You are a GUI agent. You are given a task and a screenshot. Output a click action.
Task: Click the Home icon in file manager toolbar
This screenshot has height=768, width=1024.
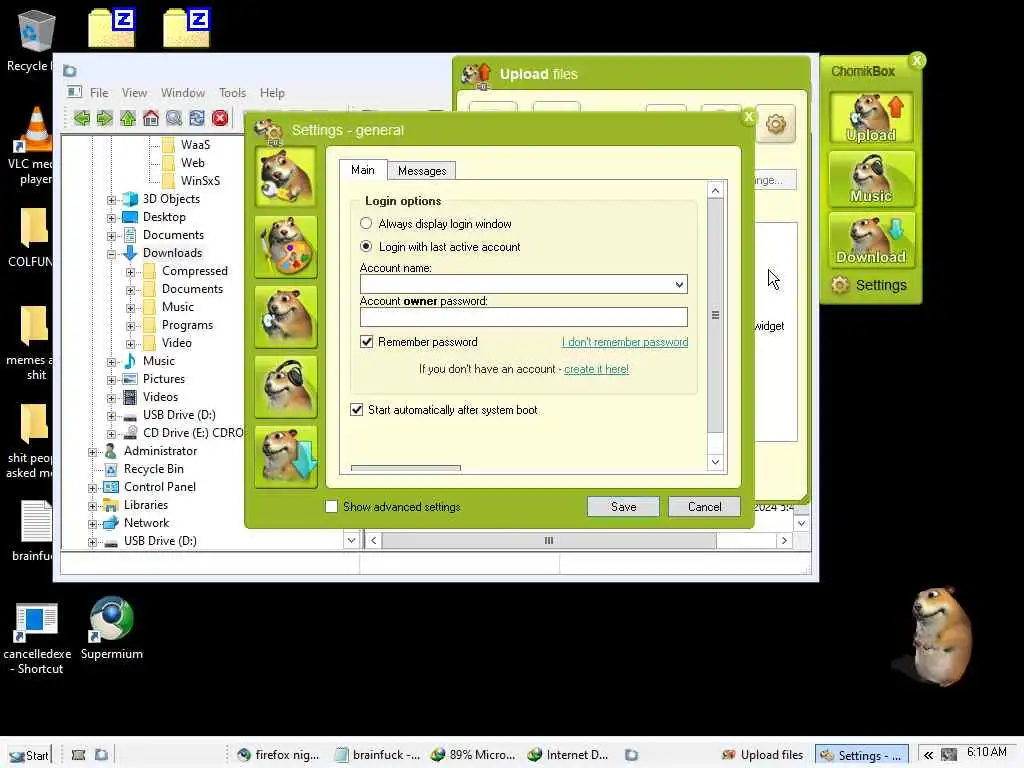pos(151,118)
